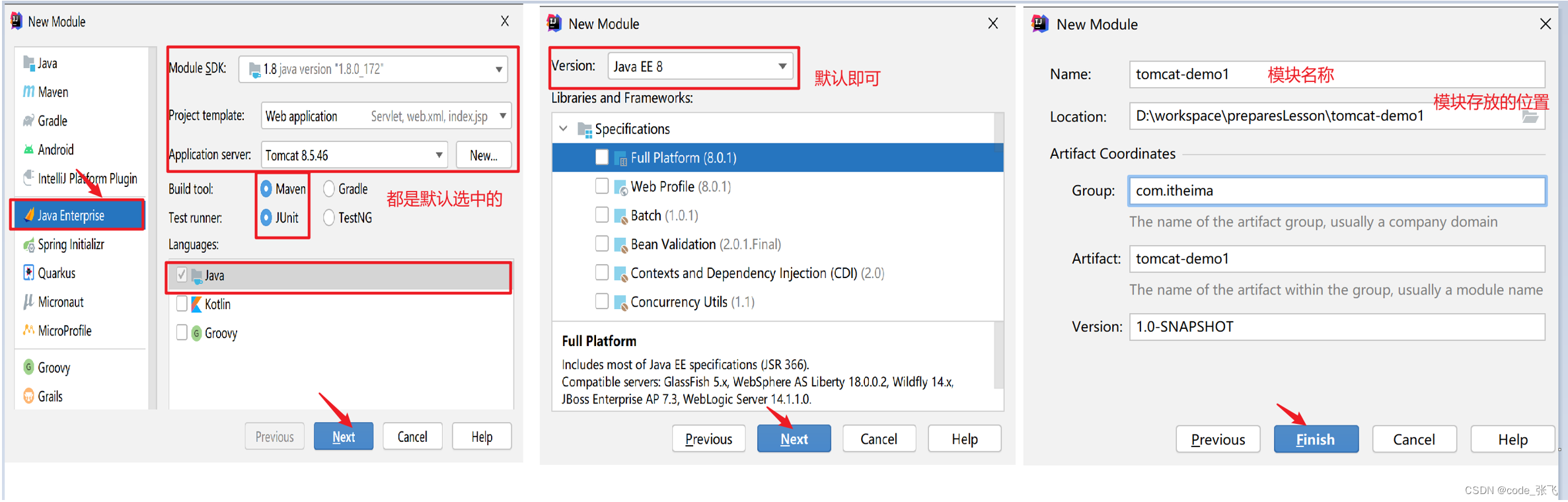The height and width of the screenshot is (502, 1568).
Task: Check the Web Profile (8.0.1) checkbox
Action: point(601,186)
